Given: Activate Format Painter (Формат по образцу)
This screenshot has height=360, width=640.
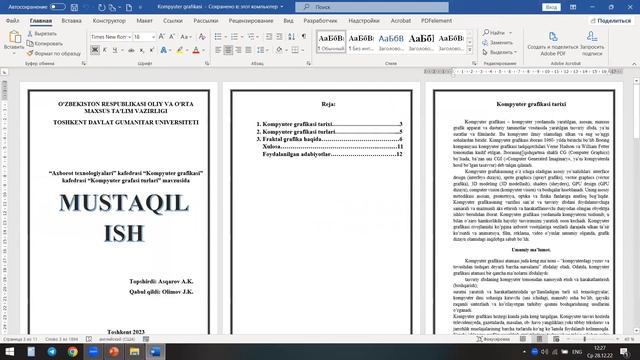Looking at the screenshot, I should 54,53.
